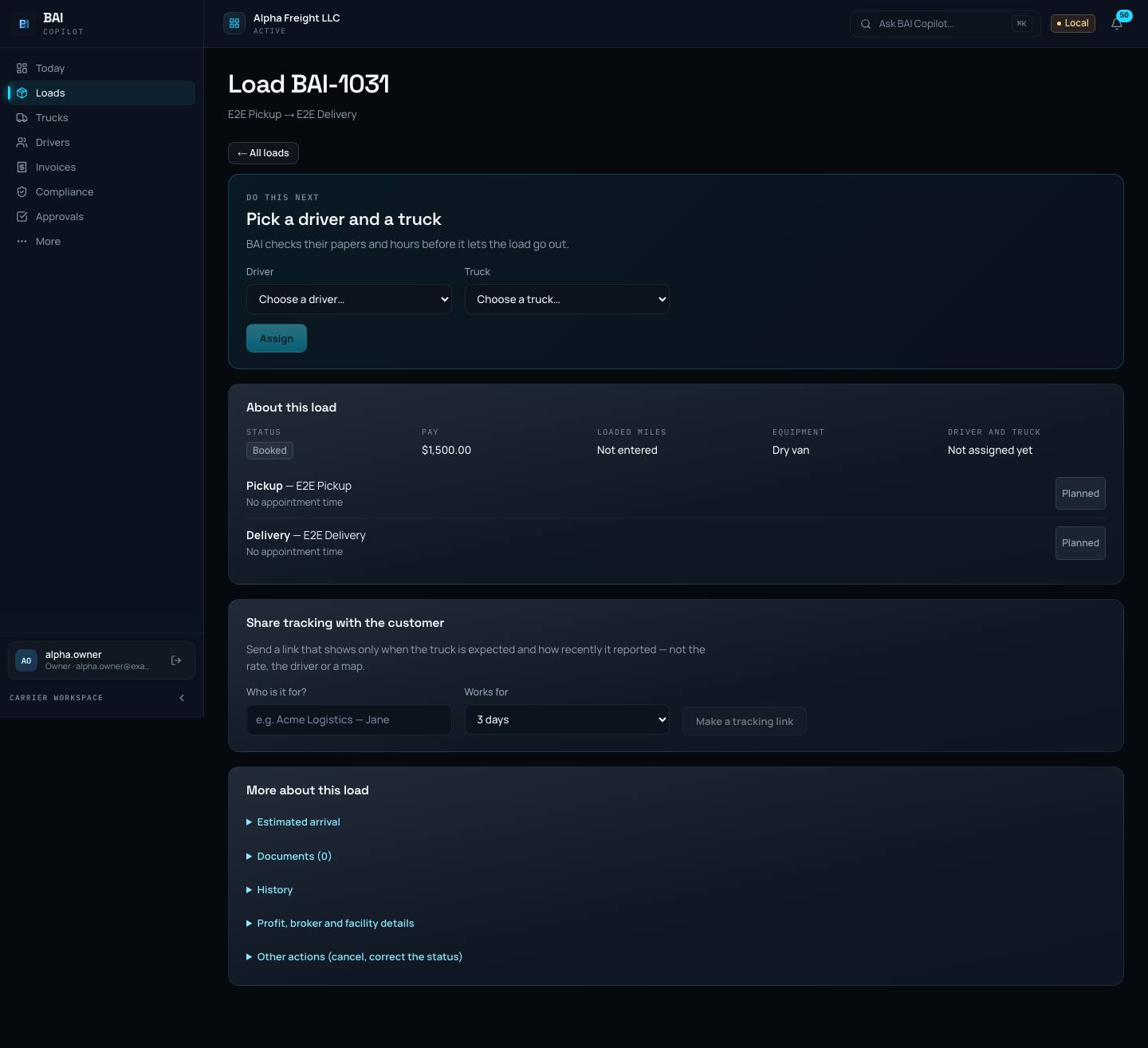The width and height of the screenshot is (1148, 1048).
Task: Go back via All loads button
Action: pyautogui.click(x=263, y=153)
